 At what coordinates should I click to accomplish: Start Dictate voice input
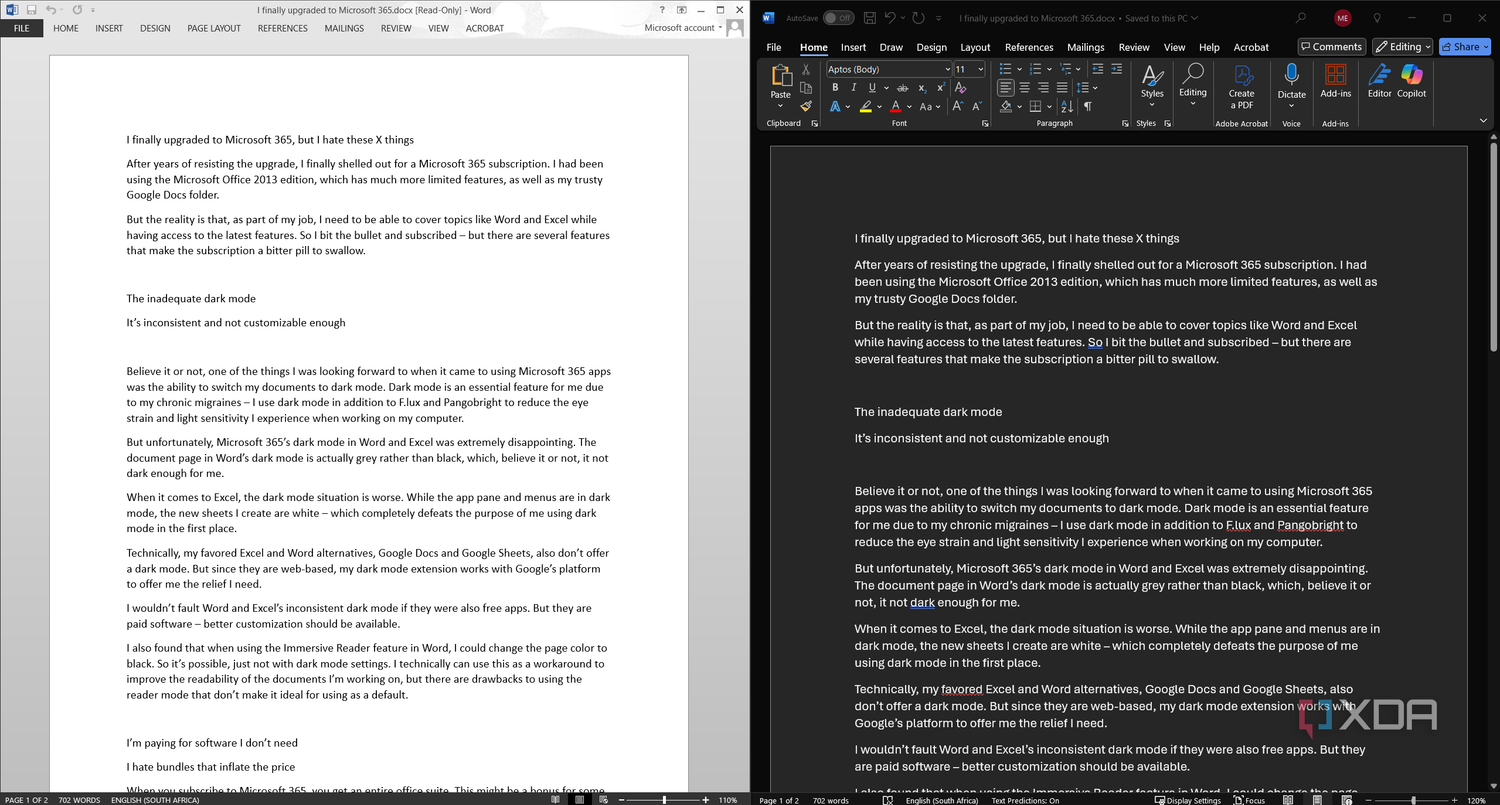1291,81
